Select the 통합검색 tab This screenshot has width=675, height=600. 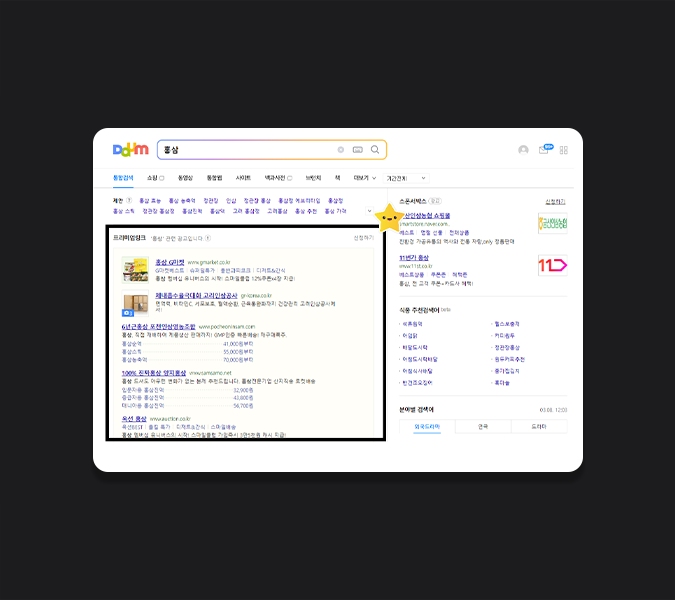[123, 178]
